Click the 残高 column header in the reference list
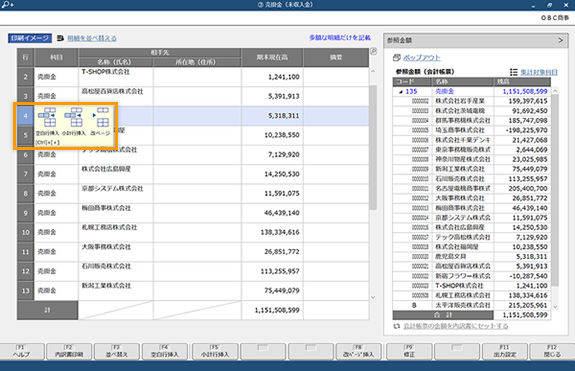 522,82
